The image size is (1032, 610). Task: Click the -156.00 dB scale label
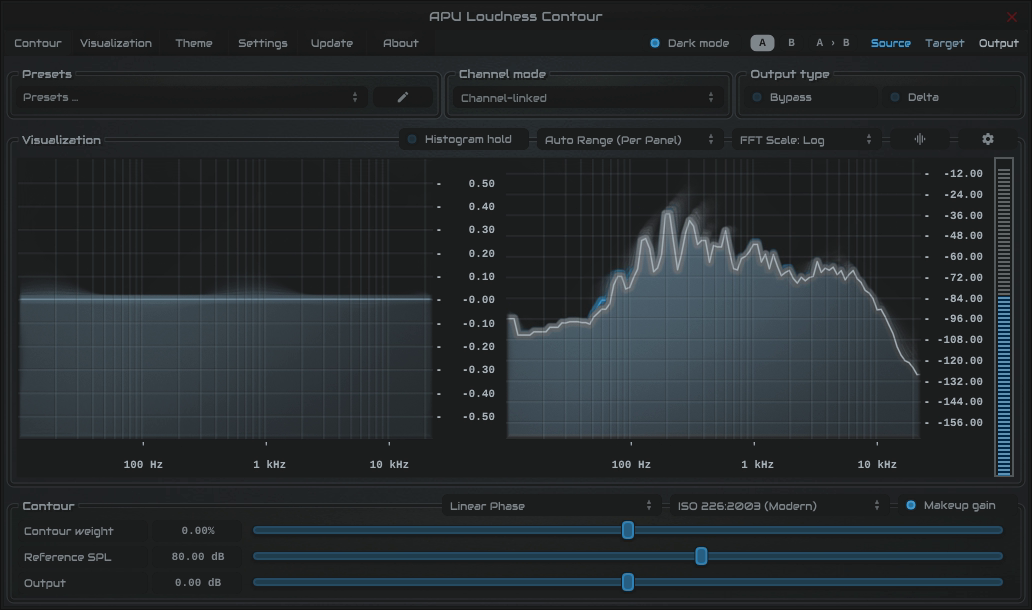coord(960,422)
